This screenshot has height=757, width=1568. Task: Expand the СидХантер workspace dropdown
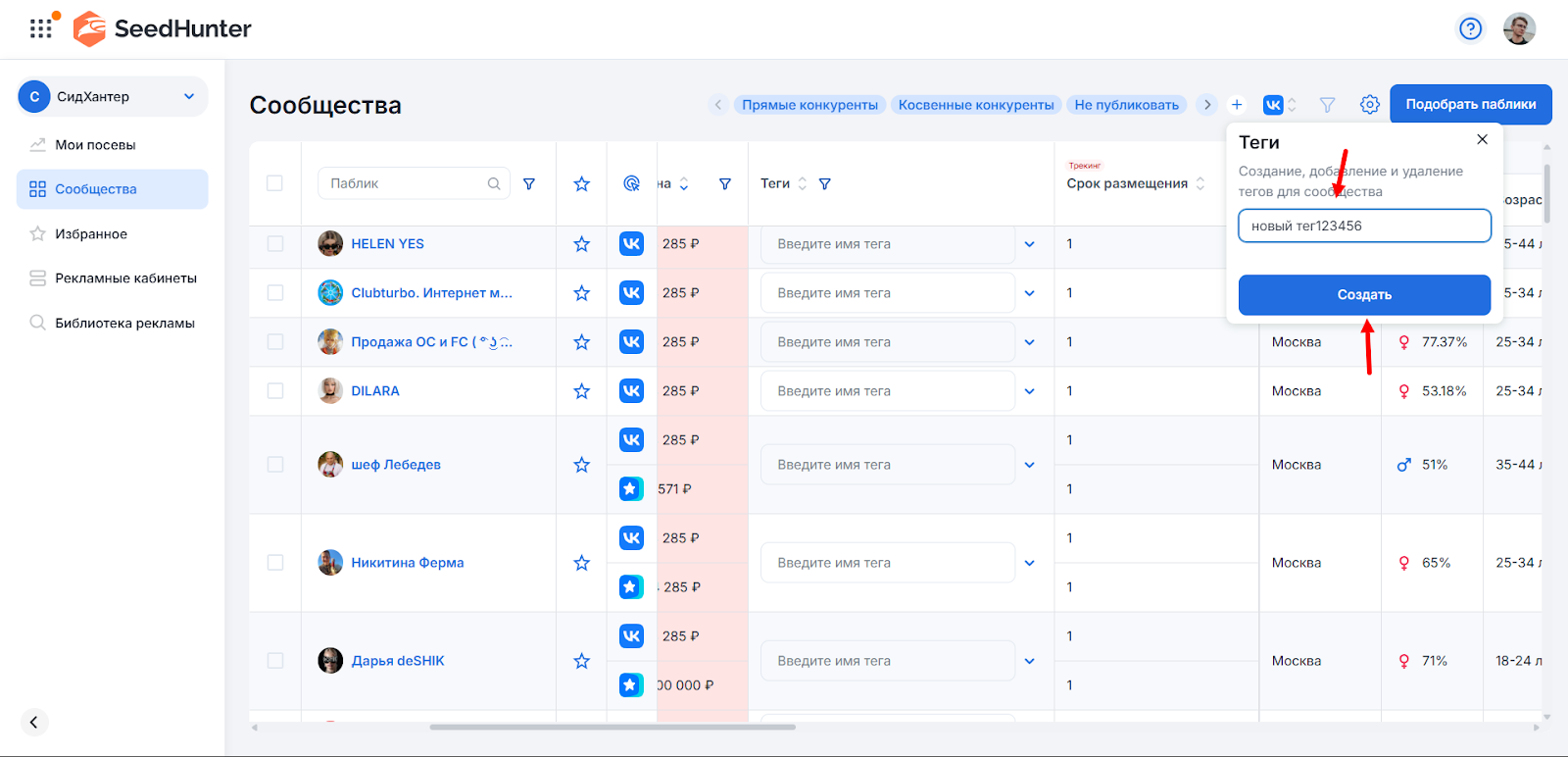pyautogui.click(x=189, y=96)
